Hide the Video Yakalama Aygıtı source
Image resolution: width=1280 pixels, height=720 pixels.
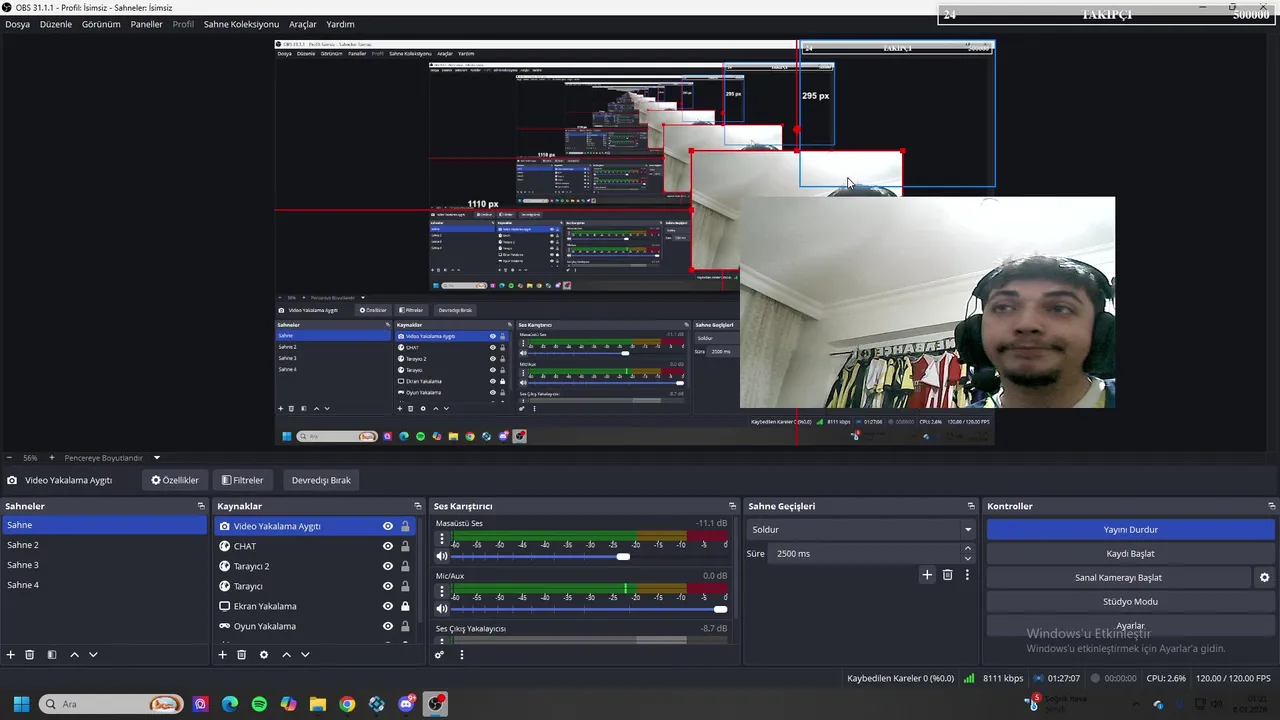pos(388,526)
